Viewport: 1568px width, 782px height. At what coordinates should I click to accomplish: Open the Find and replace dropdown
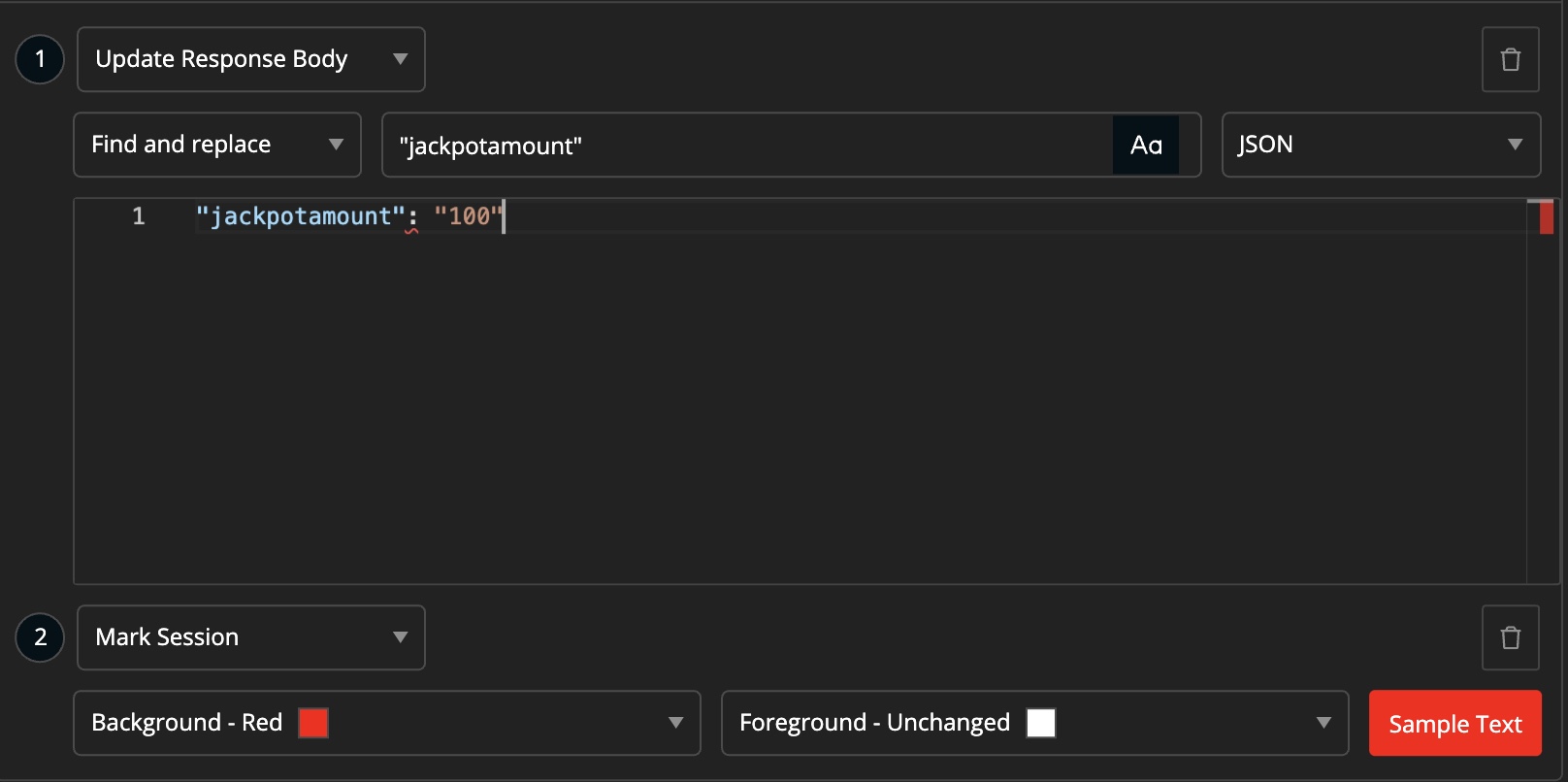[x=217, y=145]
